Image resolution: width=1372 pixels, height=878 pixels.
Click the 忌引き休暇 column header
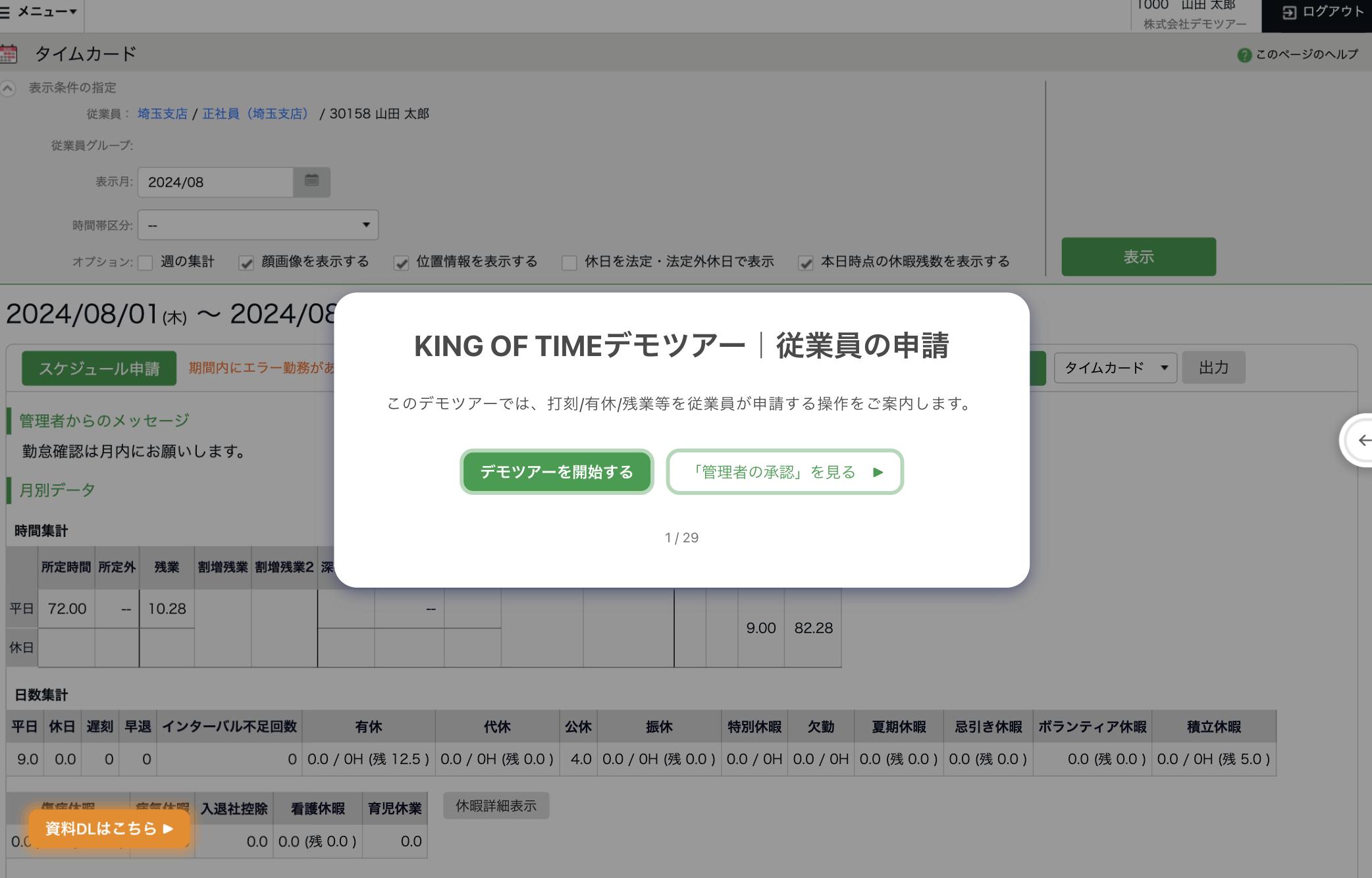(x=988, y=727)
